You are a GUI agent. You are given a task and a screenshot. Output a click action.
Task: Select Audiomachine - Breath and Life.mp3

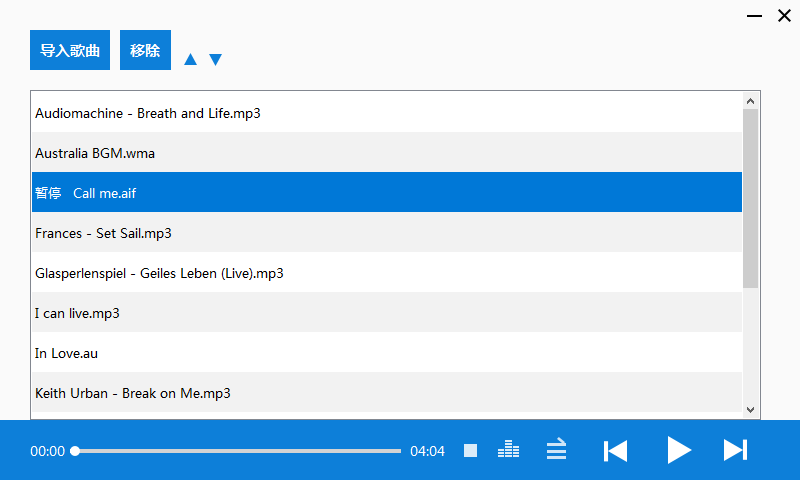point(387,113)
